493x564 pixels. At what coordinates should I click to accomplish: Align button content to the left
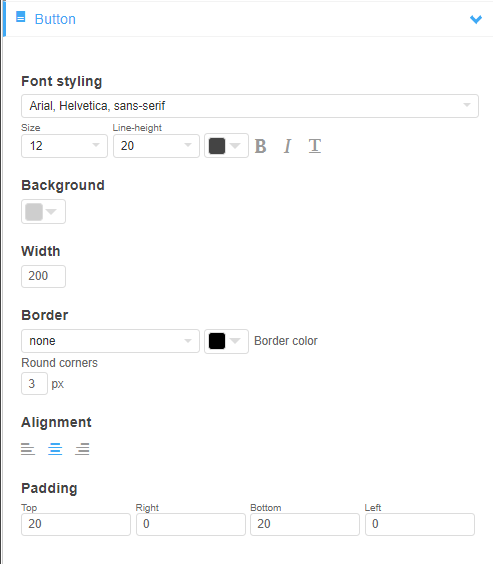[28, 449]
